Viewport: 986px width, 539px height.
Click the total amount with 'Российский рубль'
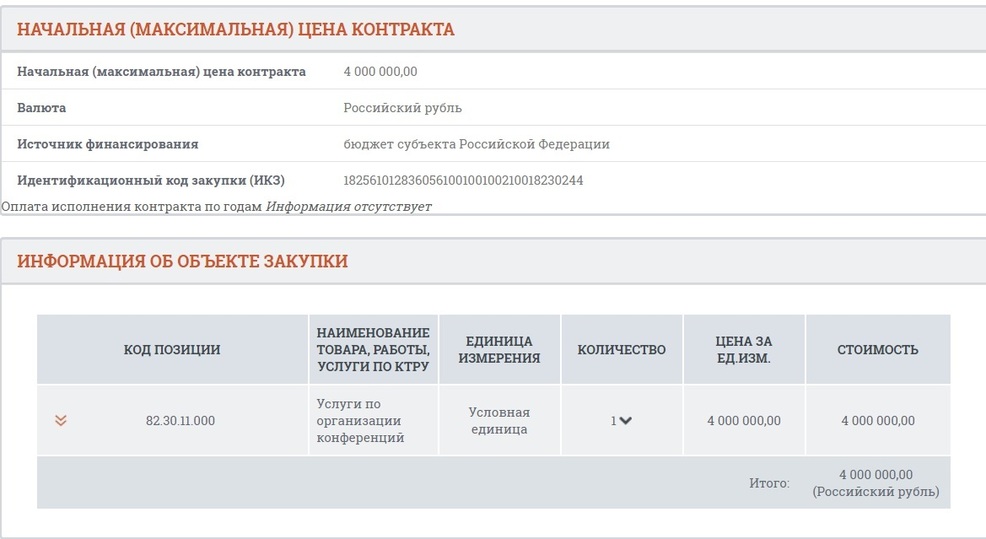pyautogui.click(x=876, y=483)
